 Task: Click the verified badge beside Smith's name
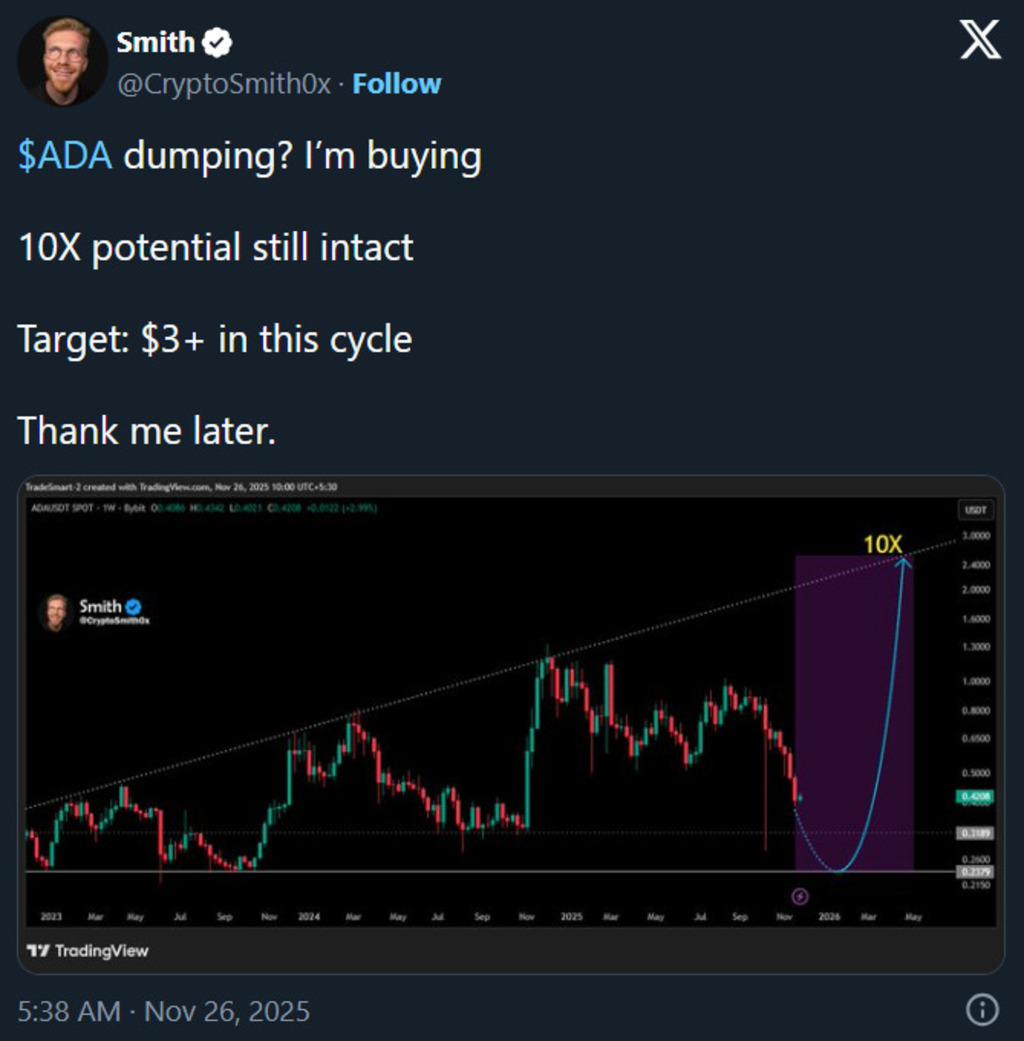point(218,42)
